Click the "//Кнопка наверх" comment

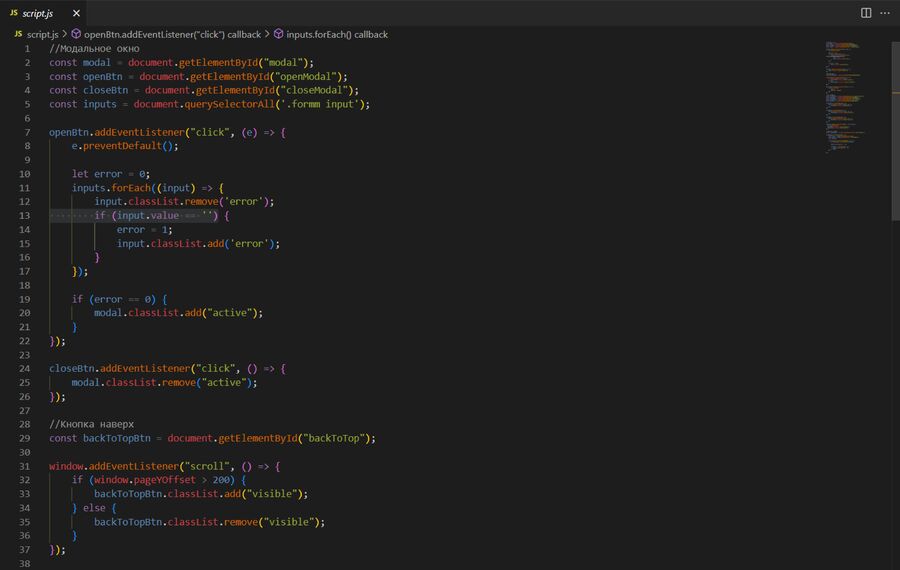pos(91,424)
